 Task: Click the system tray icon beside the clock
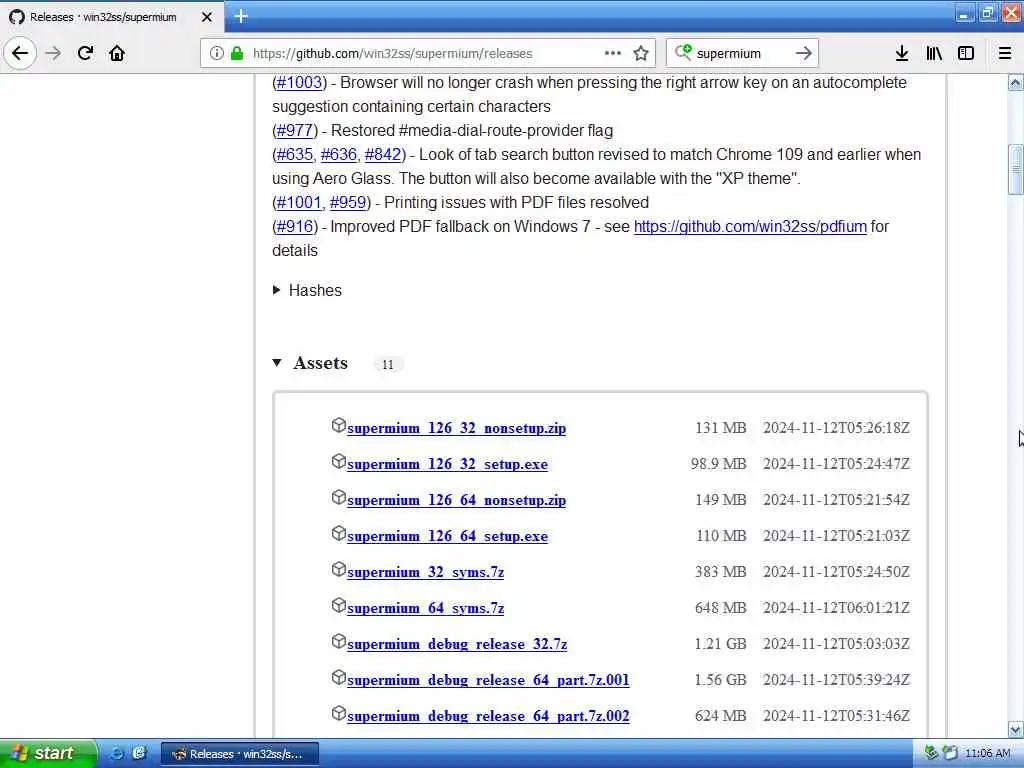coord(950,753)
